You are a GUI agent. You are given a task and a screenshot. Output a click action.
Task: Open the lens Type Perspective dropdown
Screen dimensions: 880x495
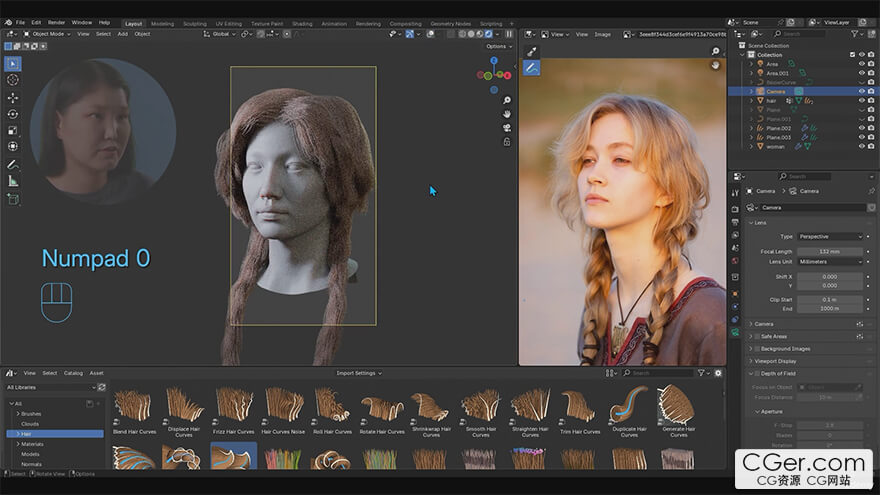pos(830,236)
